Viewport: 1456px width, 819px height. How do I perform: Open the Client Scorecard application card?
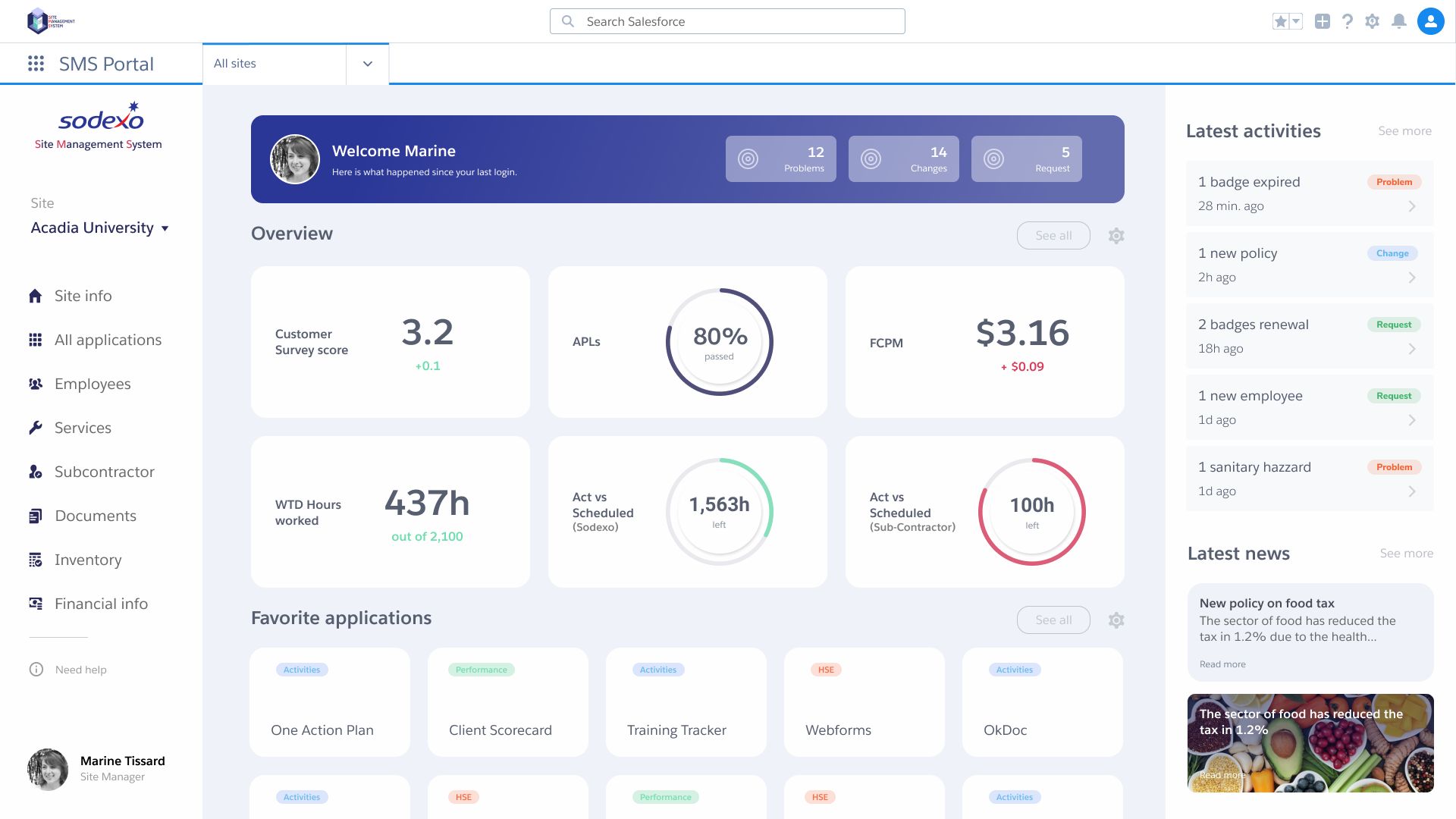(508, 702)
